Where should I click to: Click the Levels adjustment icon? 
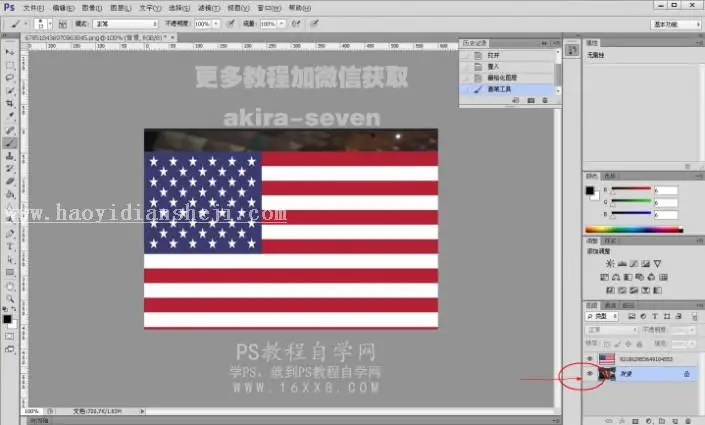point(622,264)
